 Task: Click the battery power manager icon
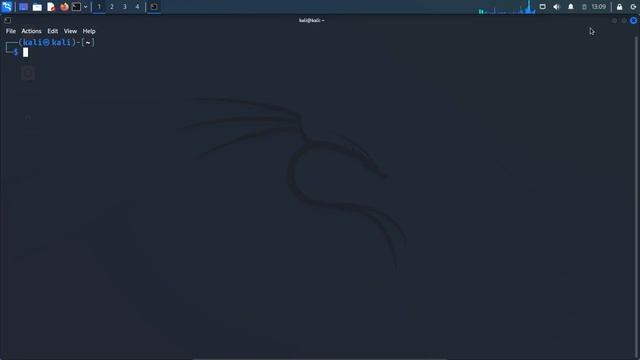coord(584,7)
